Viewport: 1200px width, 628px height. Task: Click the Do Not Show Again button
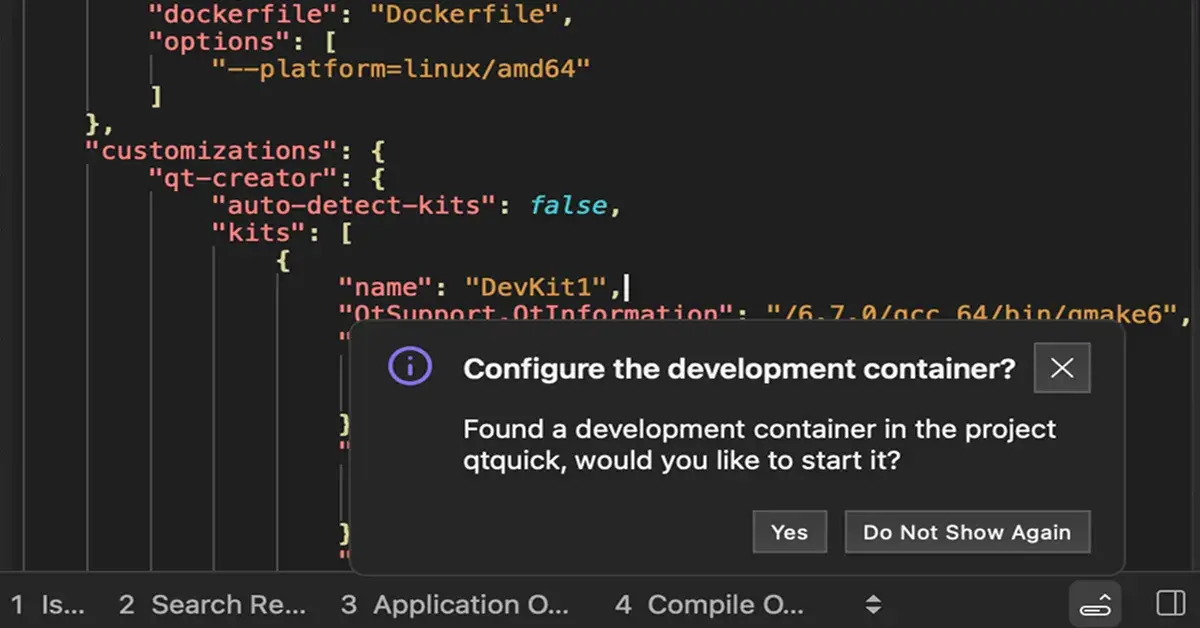coord(966,532)
